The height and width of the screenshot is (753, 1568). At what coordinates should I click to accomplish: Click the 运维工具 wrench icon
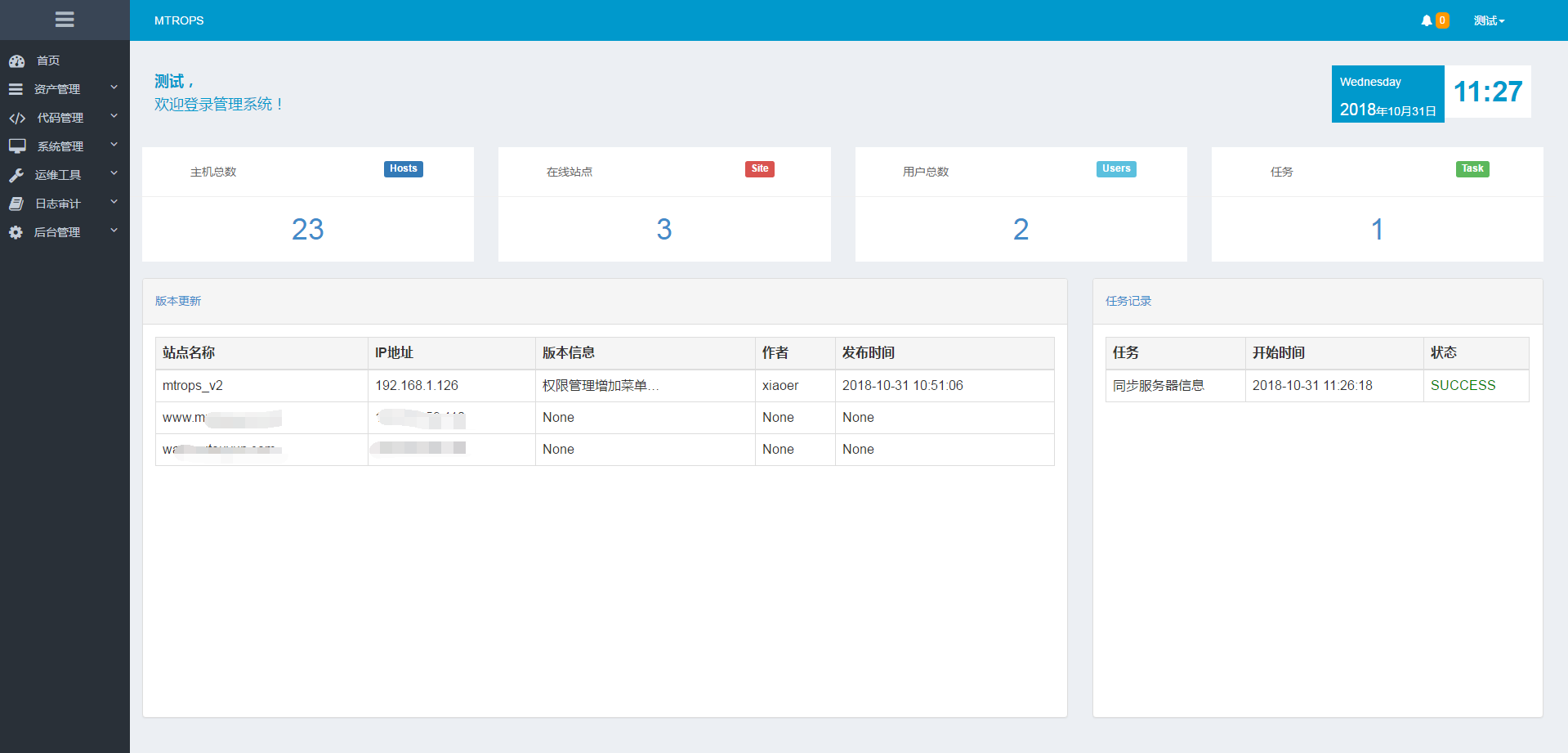click(16, 175)
